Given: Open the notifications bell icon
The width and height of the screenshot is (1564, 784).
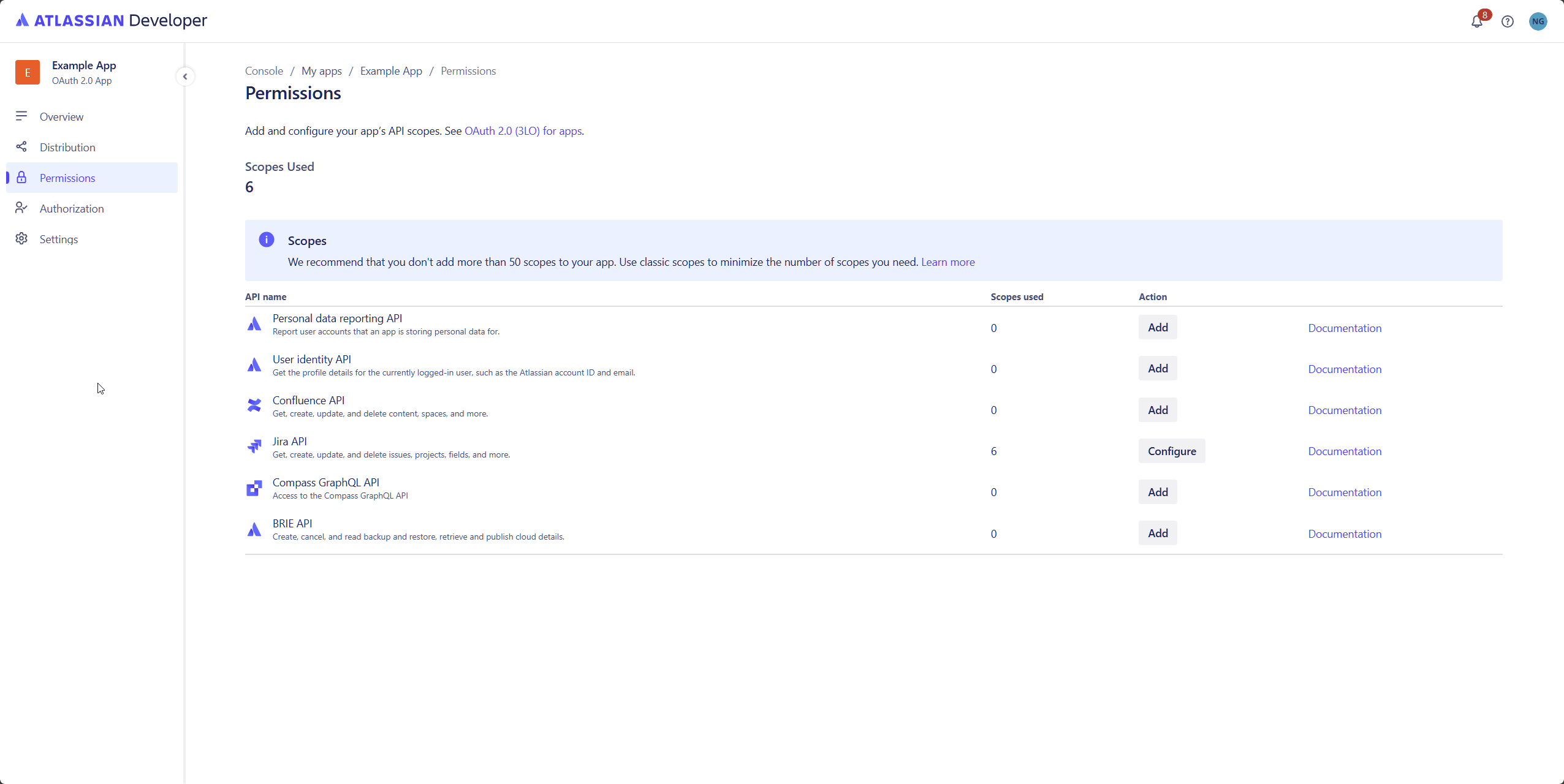Looking at the screenshot, I should [1476, 21].
